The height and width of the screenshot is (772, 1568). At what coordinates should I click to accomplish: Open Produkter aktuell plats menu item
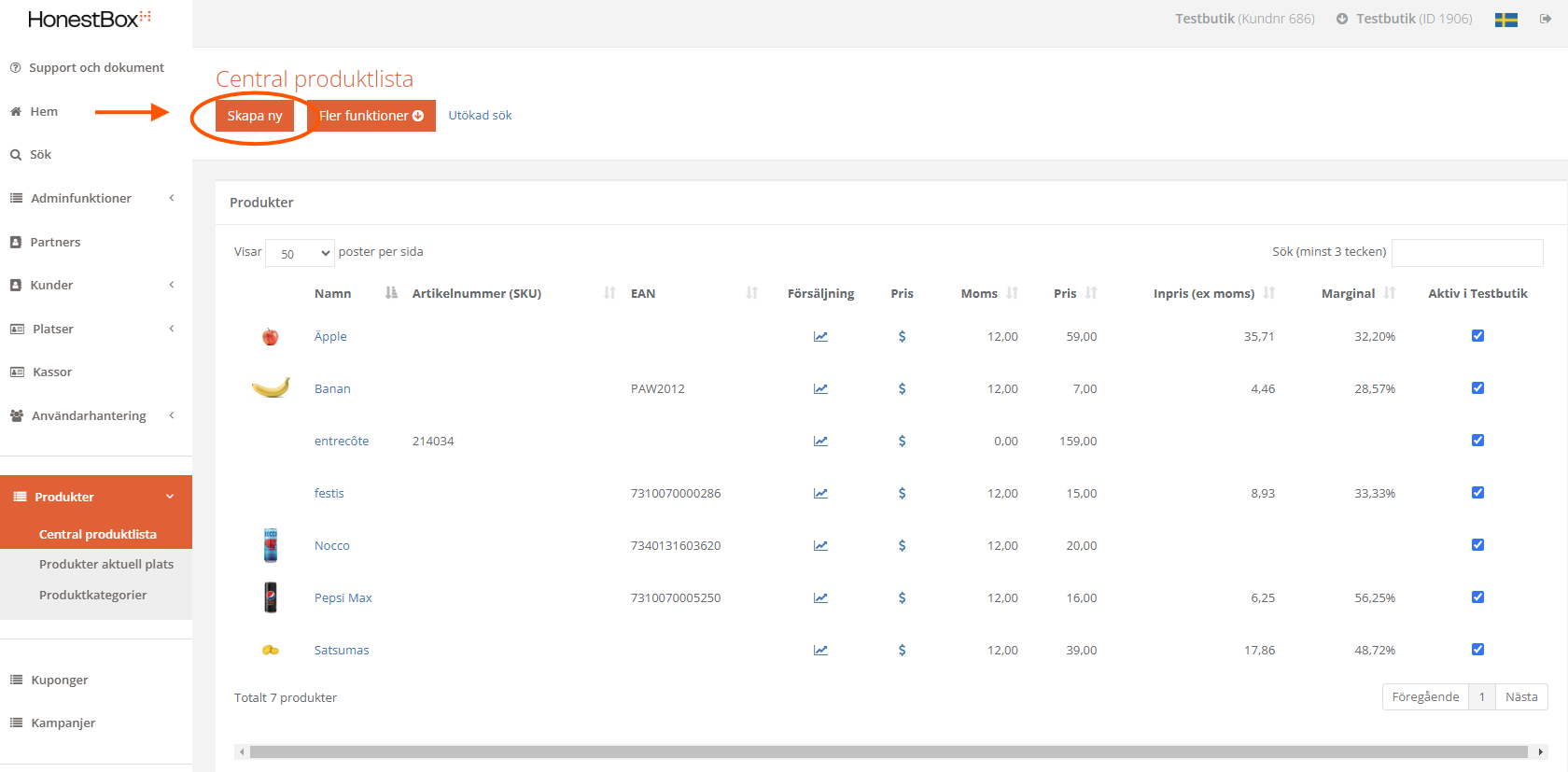click(x=106, y=565)
